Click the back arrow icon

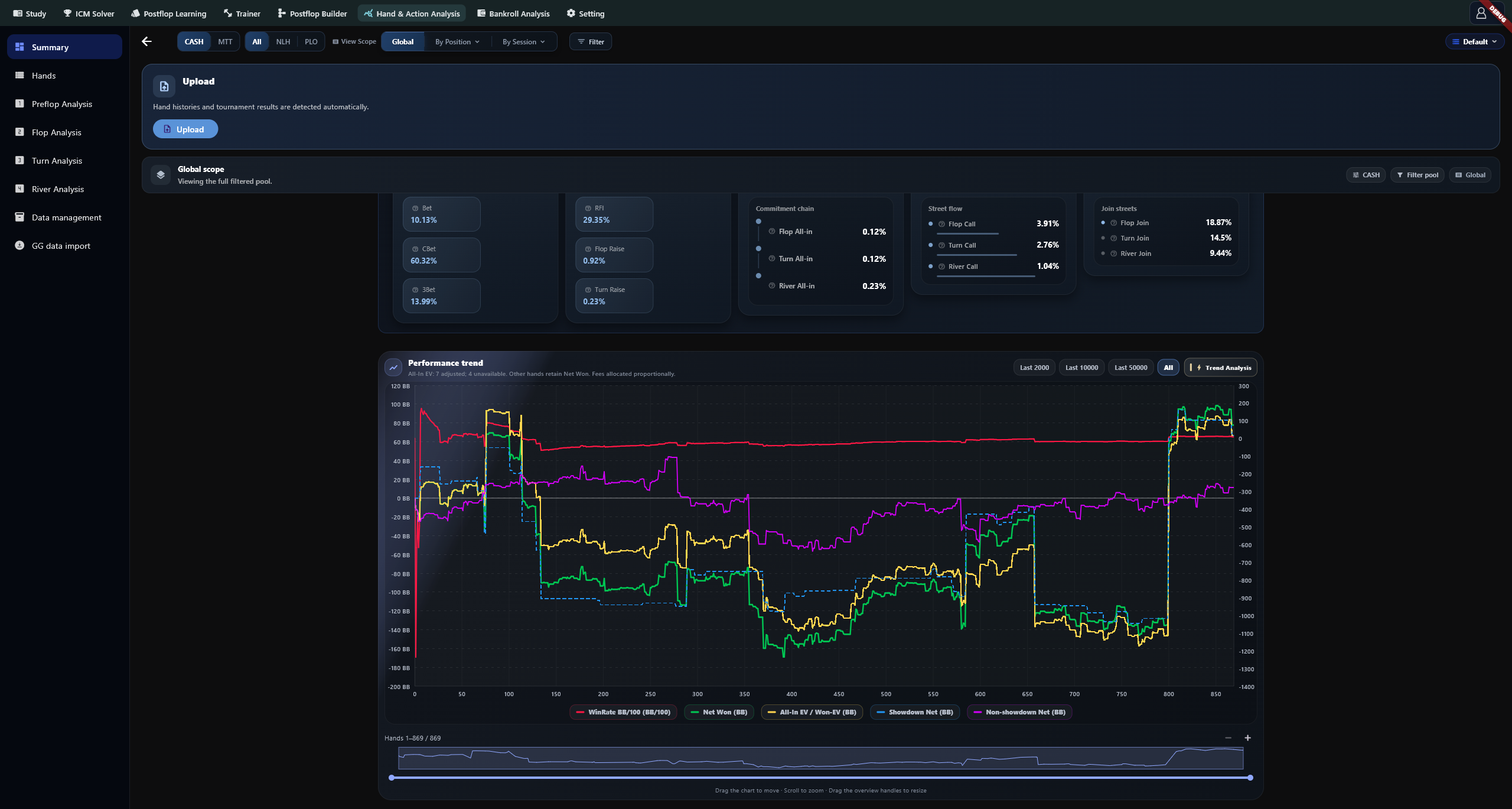tap(146, 41)
